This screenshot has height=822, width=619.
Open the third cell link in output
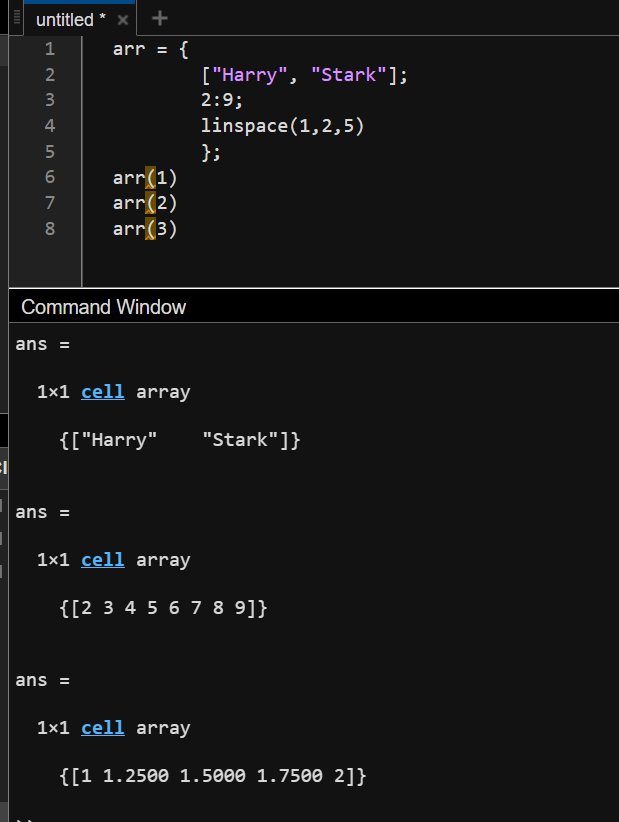tap(103, 727)
